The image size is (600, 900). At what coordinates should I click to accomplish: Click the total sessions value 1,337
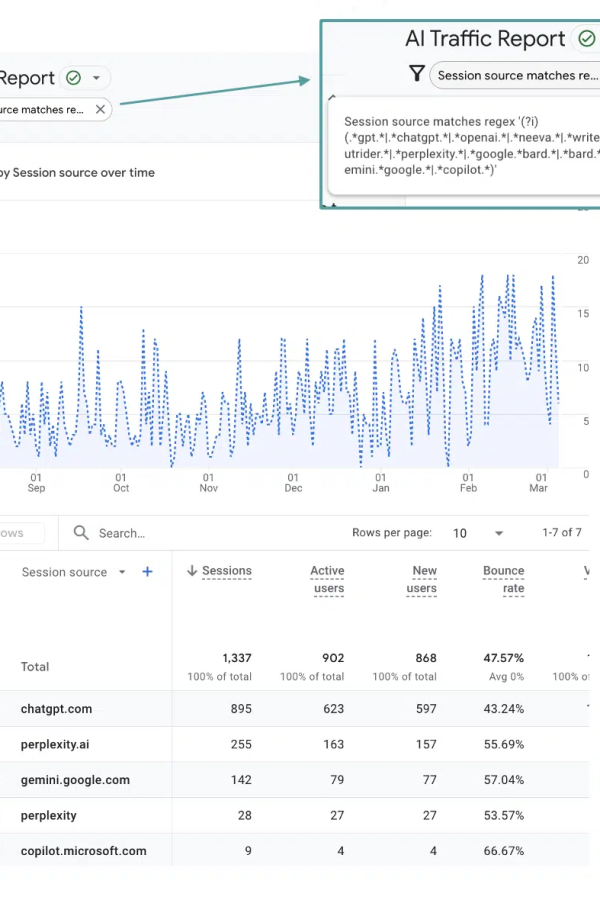point(237,658)
